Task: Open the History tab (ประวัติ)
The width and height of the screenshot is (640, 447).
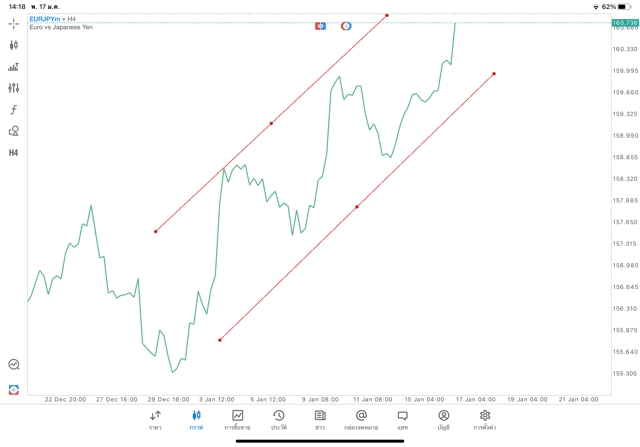Action: click(x=279, y=420)
